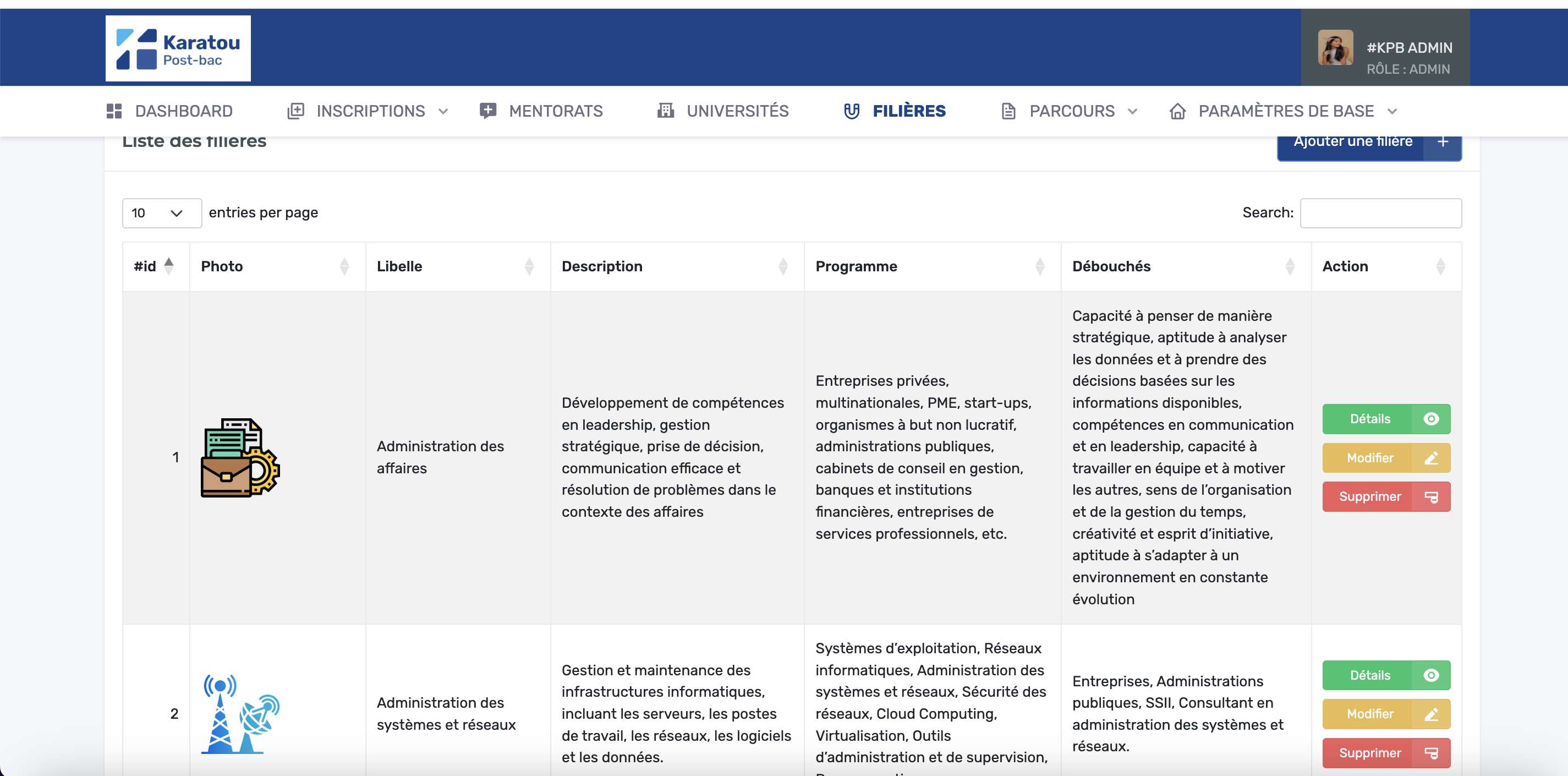Click the Parcours document icon

tap(1008, 111)
